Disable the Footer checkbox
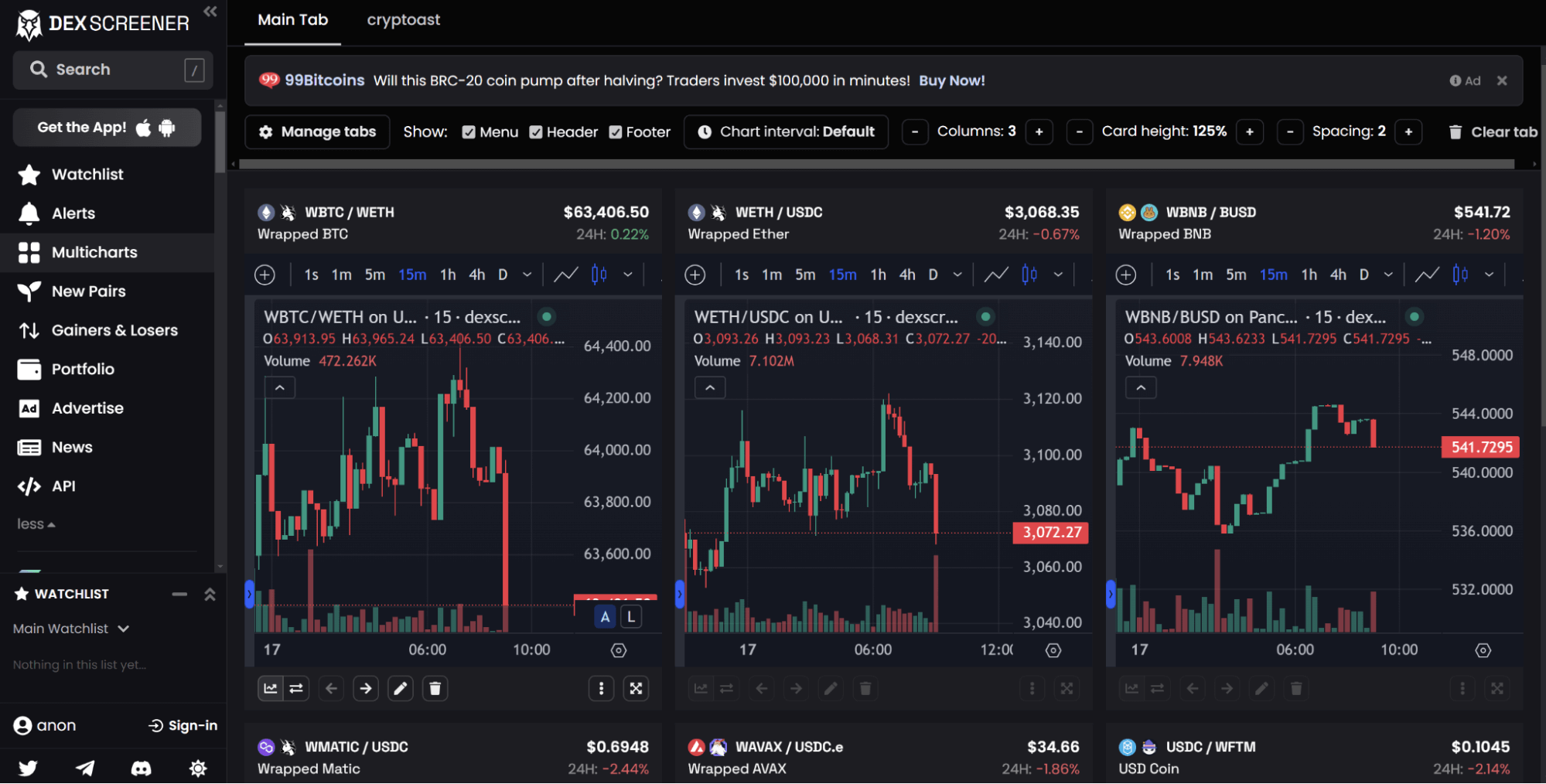This screenshot has width=1546, height=784. pos(616,132)
